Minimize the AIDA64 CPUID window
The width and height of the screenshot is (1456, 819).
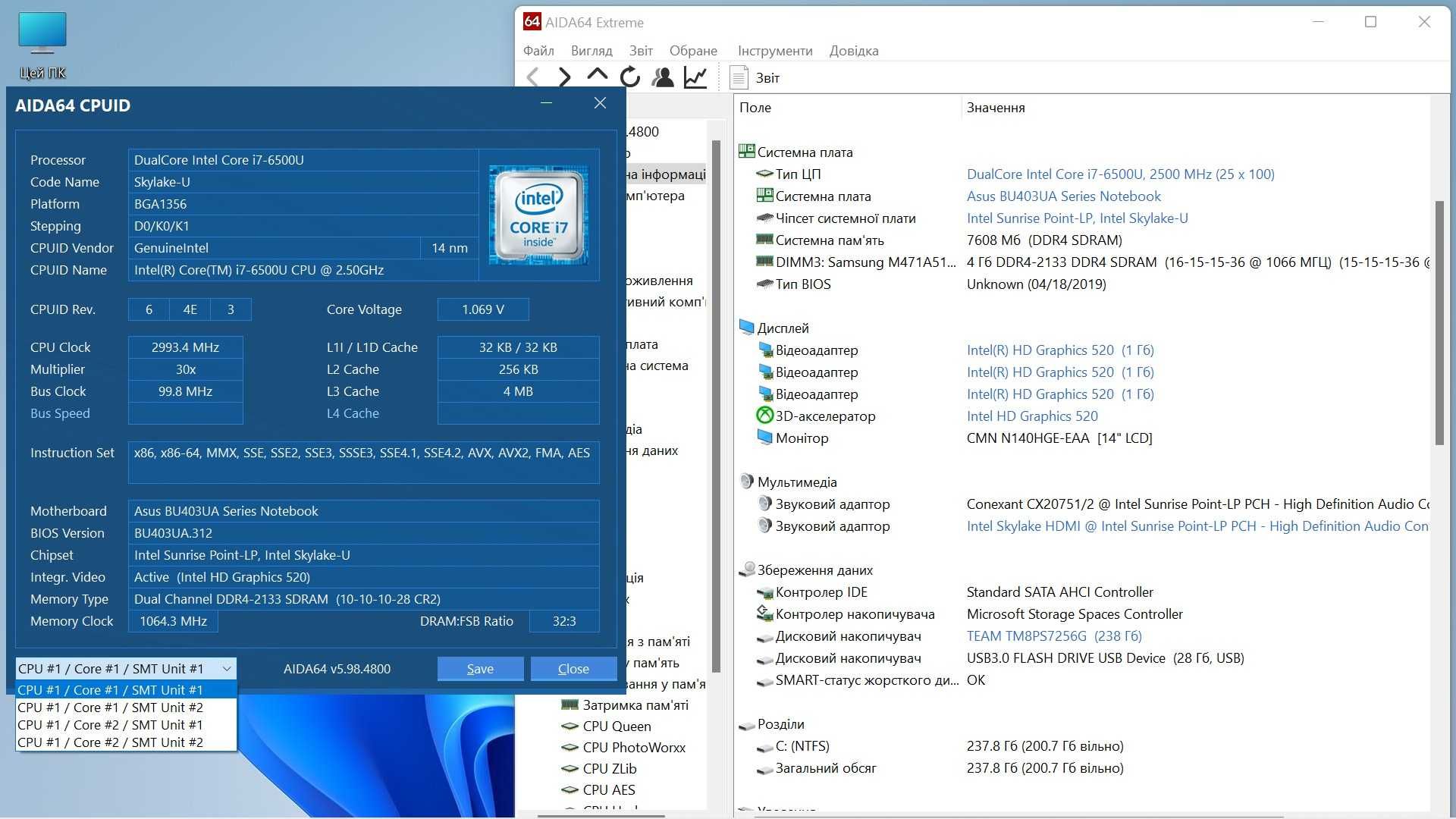[x=546, y=103]
